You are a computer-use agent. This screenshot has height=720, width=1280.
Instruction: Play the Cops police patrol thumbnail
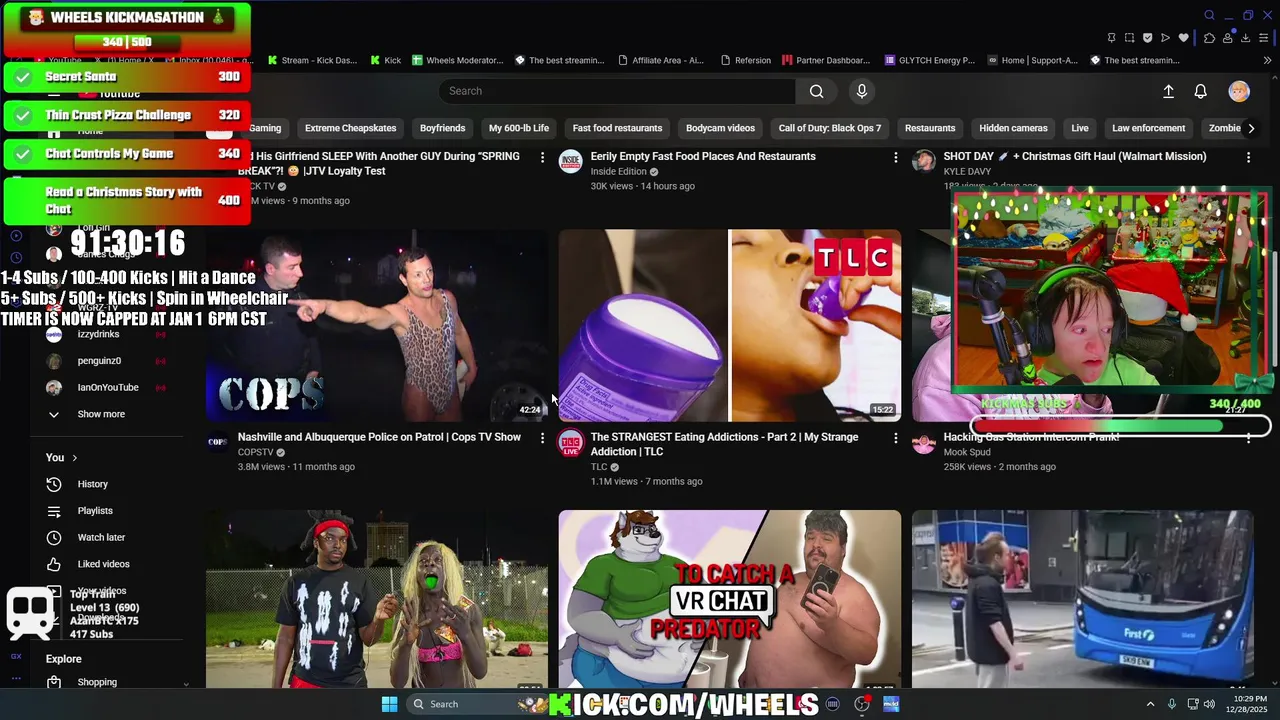click(377, 326)
